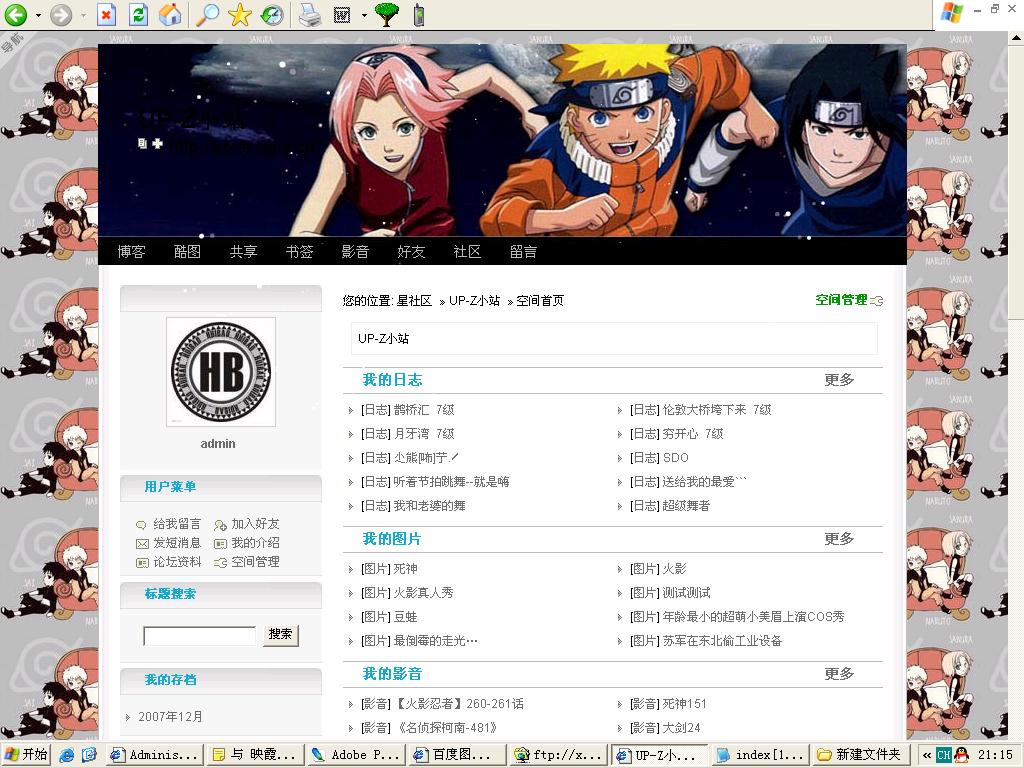Click 更多 beside 我的日志
1024x768 pixels.
point(839,380)
